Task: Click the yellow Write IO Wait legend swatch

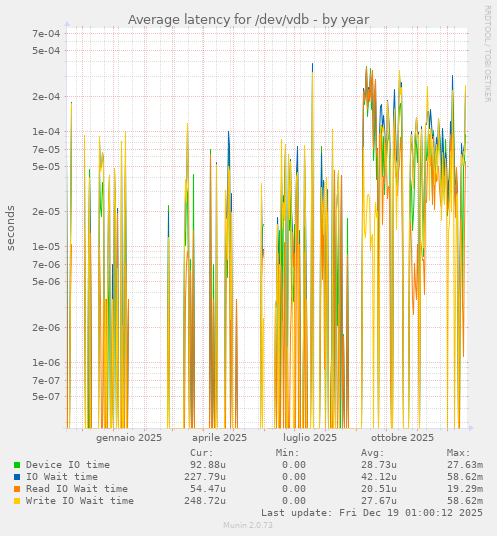Action: (x=17, y=501)
